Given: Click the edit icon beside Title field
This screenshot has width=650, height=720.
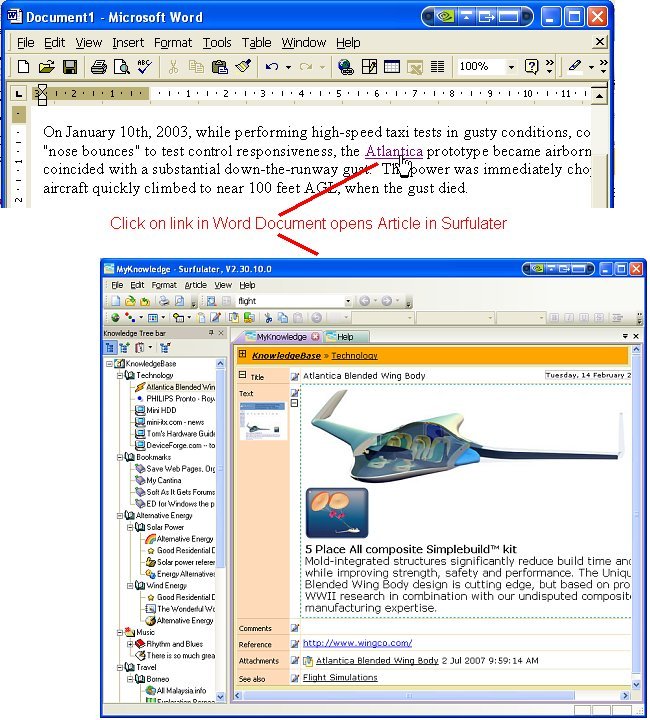Looking at the screenshot, I should [x=295, y=377].
